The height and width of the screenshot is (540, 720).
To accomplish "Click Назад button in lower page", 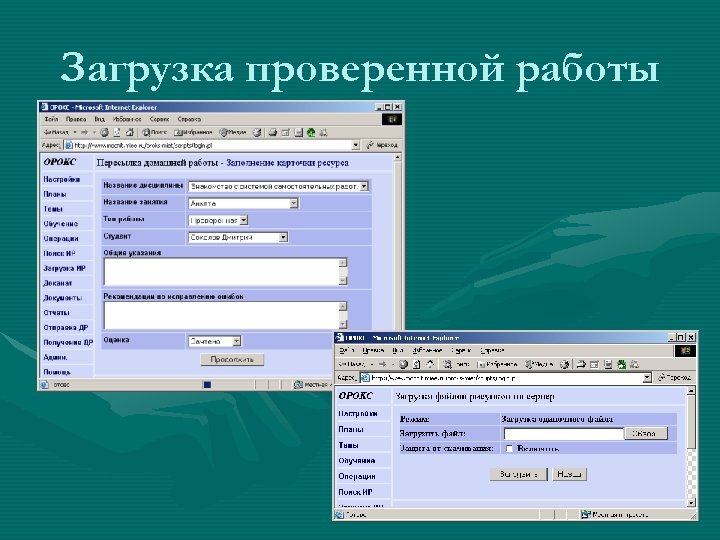I will tap(569, 474).
